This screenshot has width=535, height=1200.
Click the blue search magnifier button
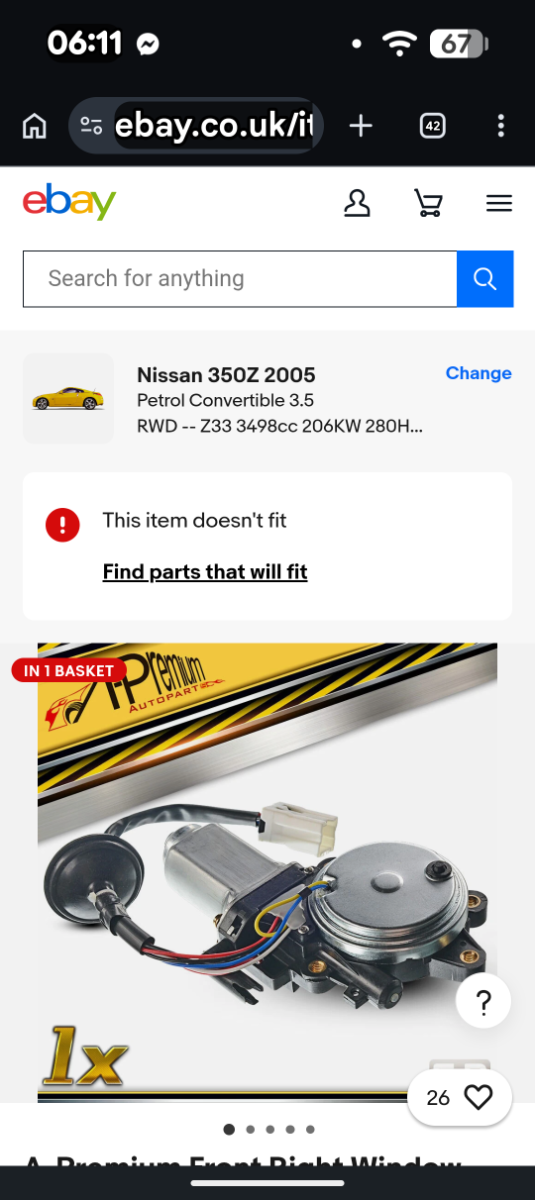[x=485, y=279]
